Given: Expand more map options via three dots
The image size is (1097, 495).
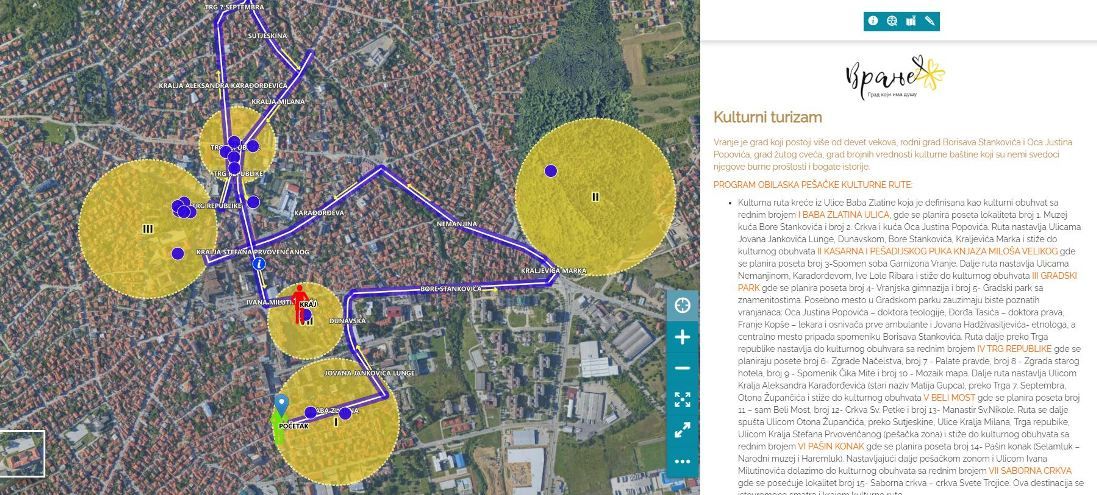Looking at the screenshot, I should (x=683, y=461).
